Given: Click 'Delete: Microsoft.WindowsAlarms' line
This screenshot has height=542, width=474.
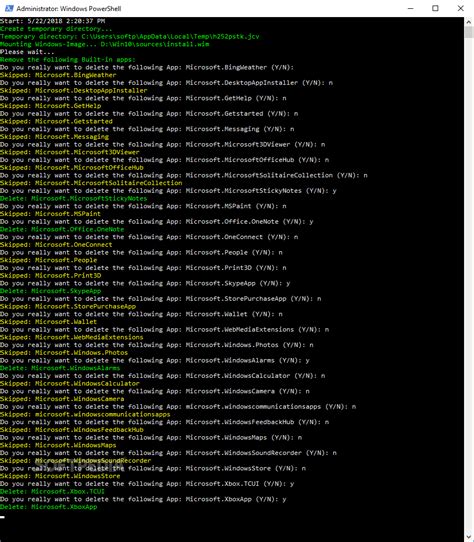Looking at the screenshot, I should 60,368.
